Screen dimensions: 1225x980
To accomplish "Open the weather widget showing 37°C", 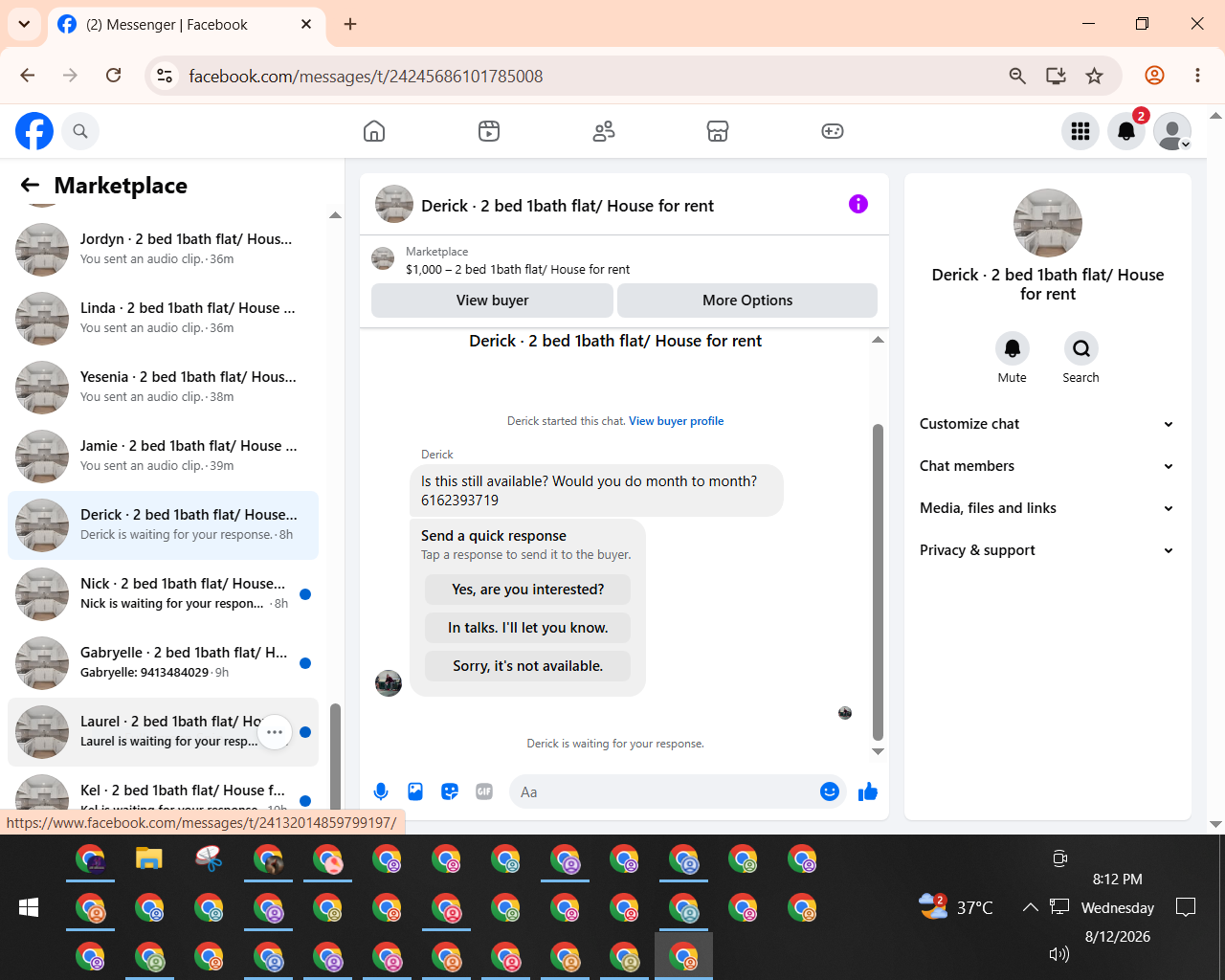I will pyautogui.click(x=956, y=906).
